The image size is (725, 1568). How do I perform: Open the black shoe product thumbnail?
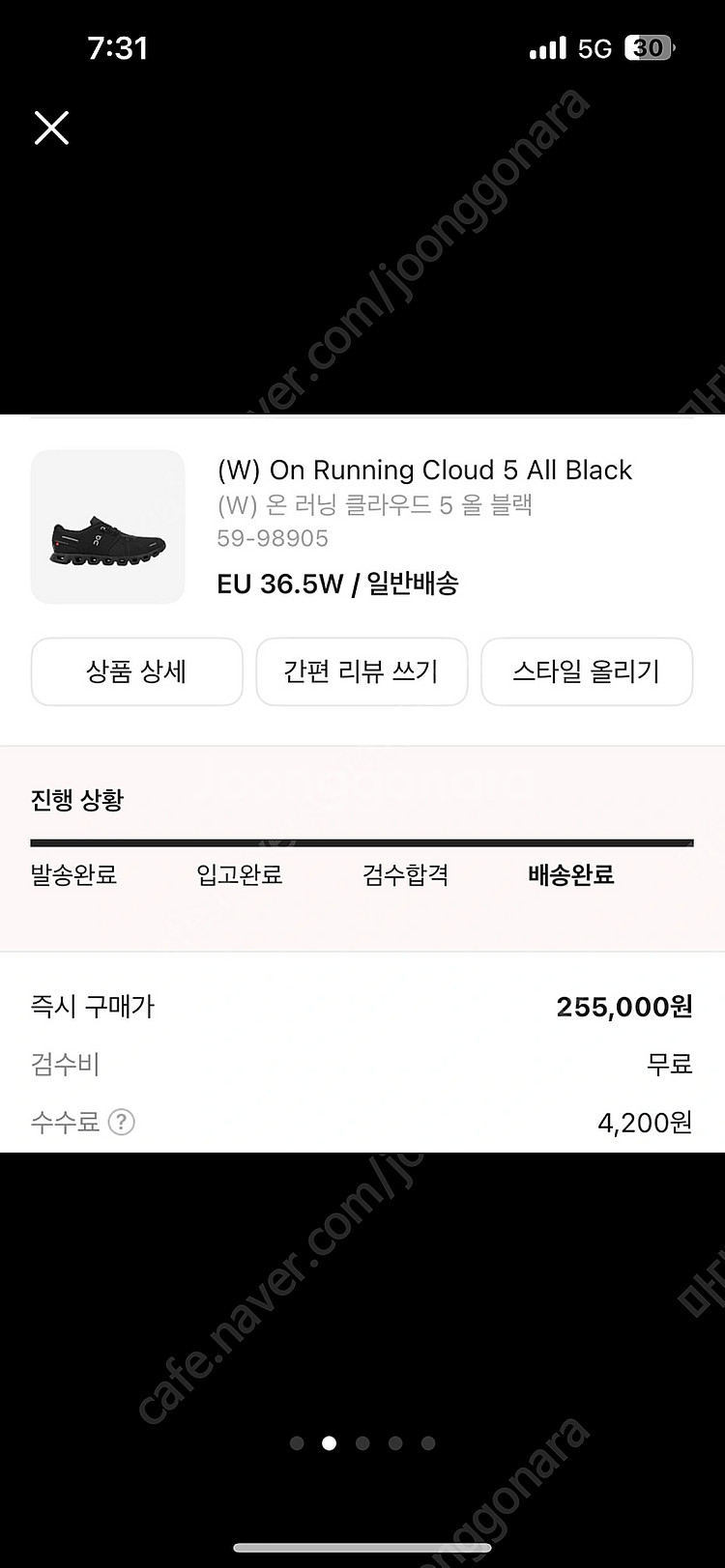(x=107, y=527)
